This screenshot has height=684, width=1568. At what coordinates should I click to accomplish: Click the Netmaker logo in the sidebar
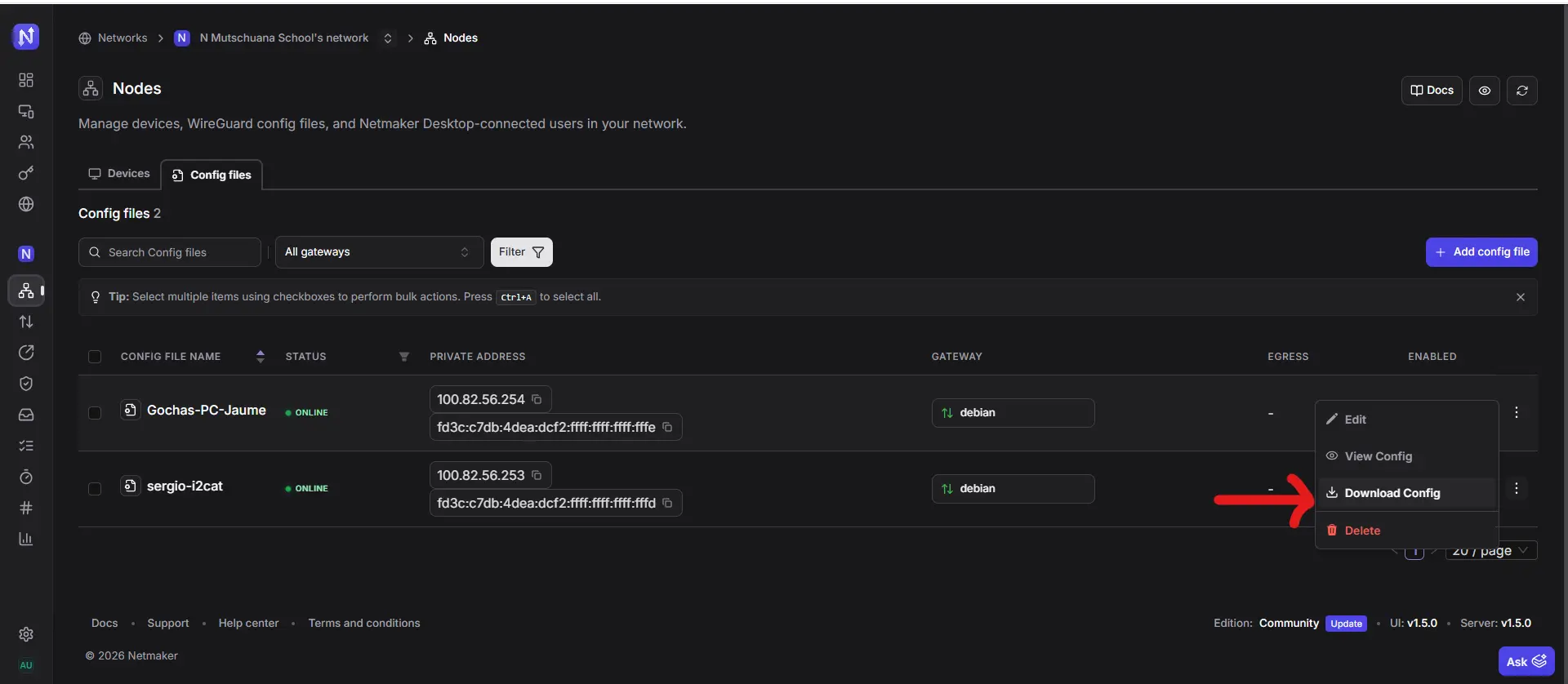point(26,37)
